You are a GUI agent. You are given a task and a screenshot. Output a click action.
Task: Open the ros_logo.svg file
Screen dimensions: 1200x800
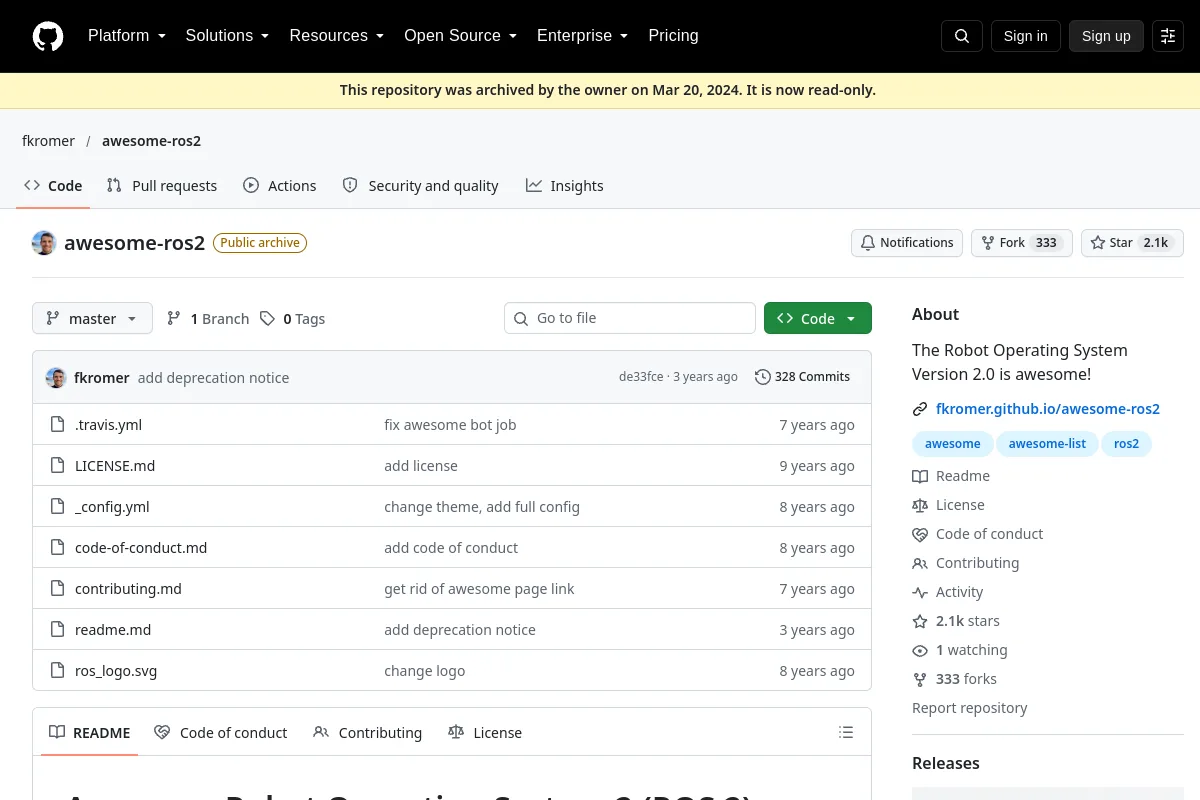click(x=116, y=671)
